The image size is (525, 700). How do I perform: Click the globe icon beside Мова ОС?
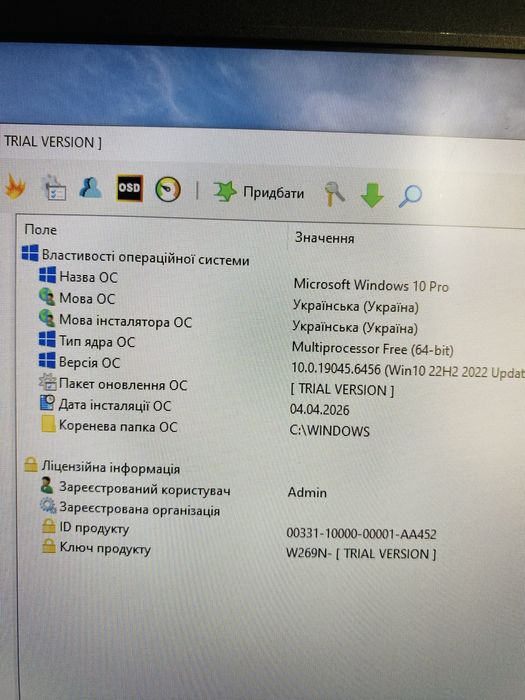click(x=47, y=296)
